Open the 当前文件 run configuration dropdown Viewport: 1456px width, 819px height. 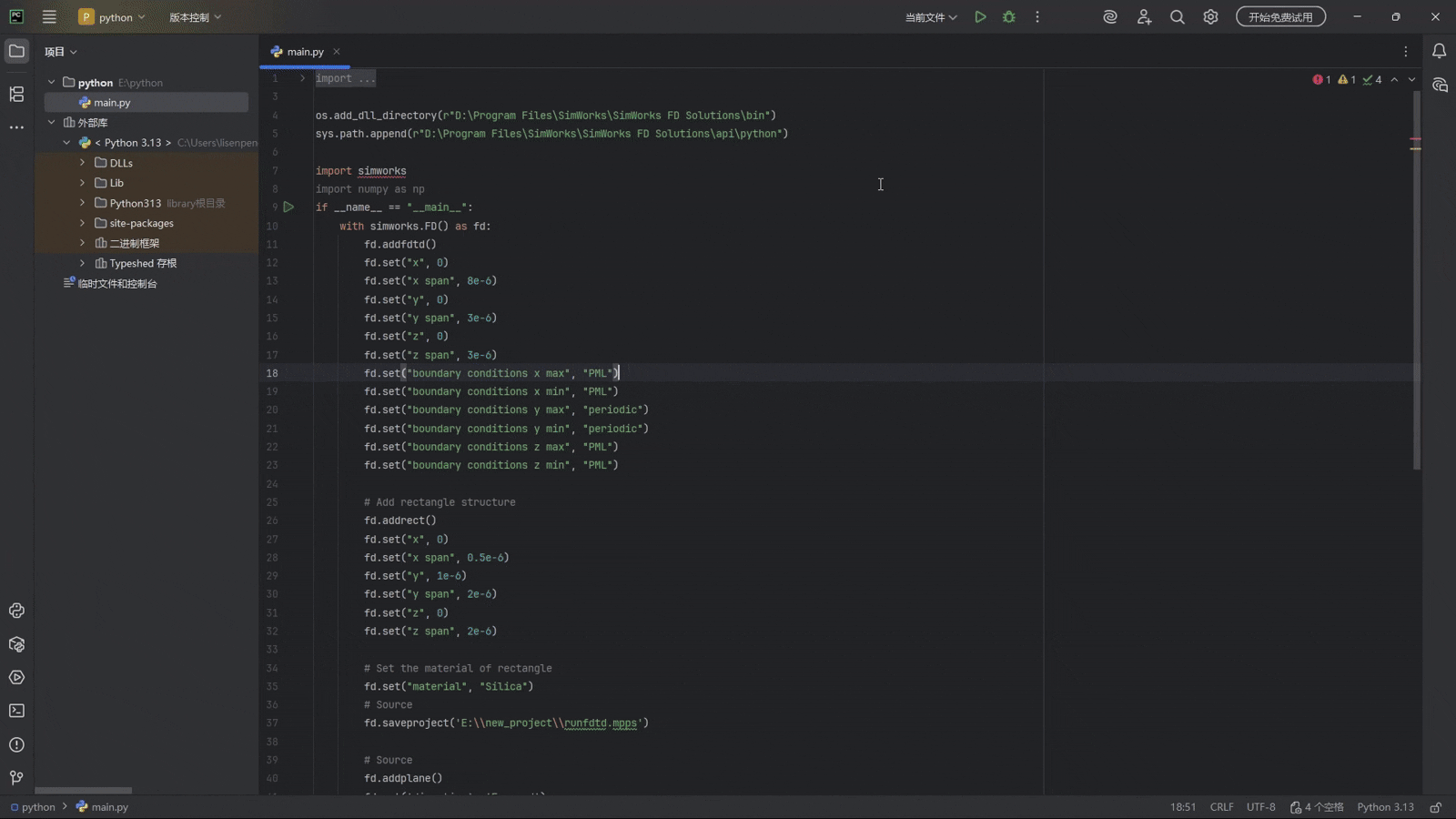coord(930,17)
